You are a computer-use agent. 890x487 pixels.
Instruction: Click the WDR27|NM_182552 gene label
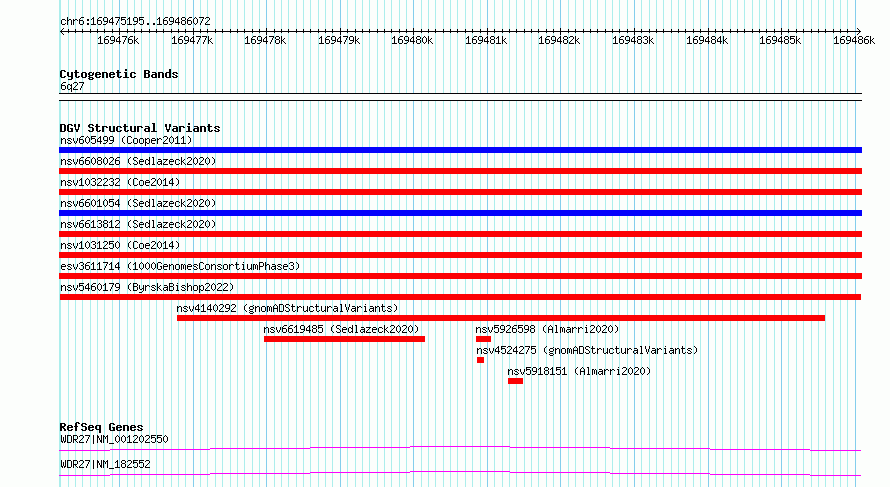point(105,464)
